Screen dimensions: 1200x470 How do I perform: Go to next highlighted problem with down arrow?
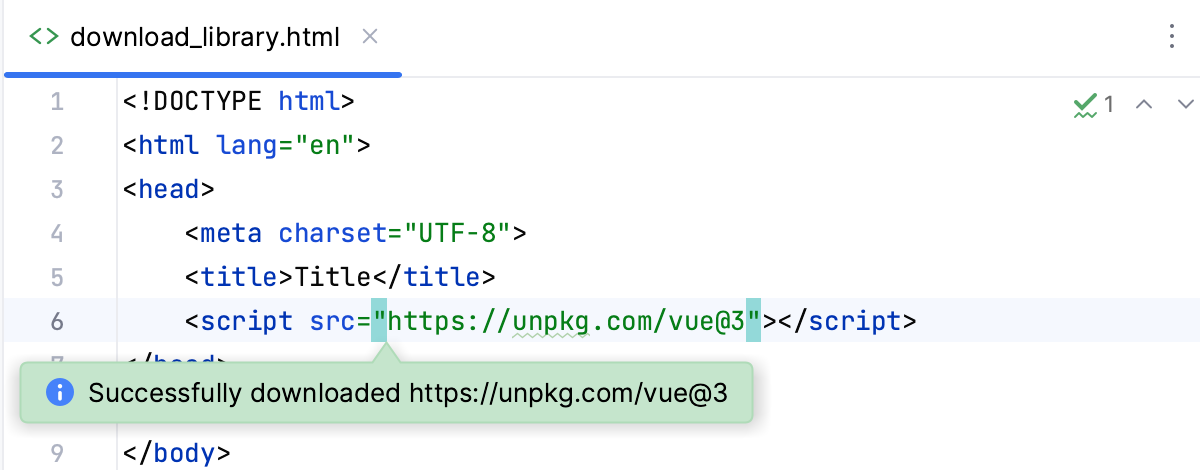1186,104
